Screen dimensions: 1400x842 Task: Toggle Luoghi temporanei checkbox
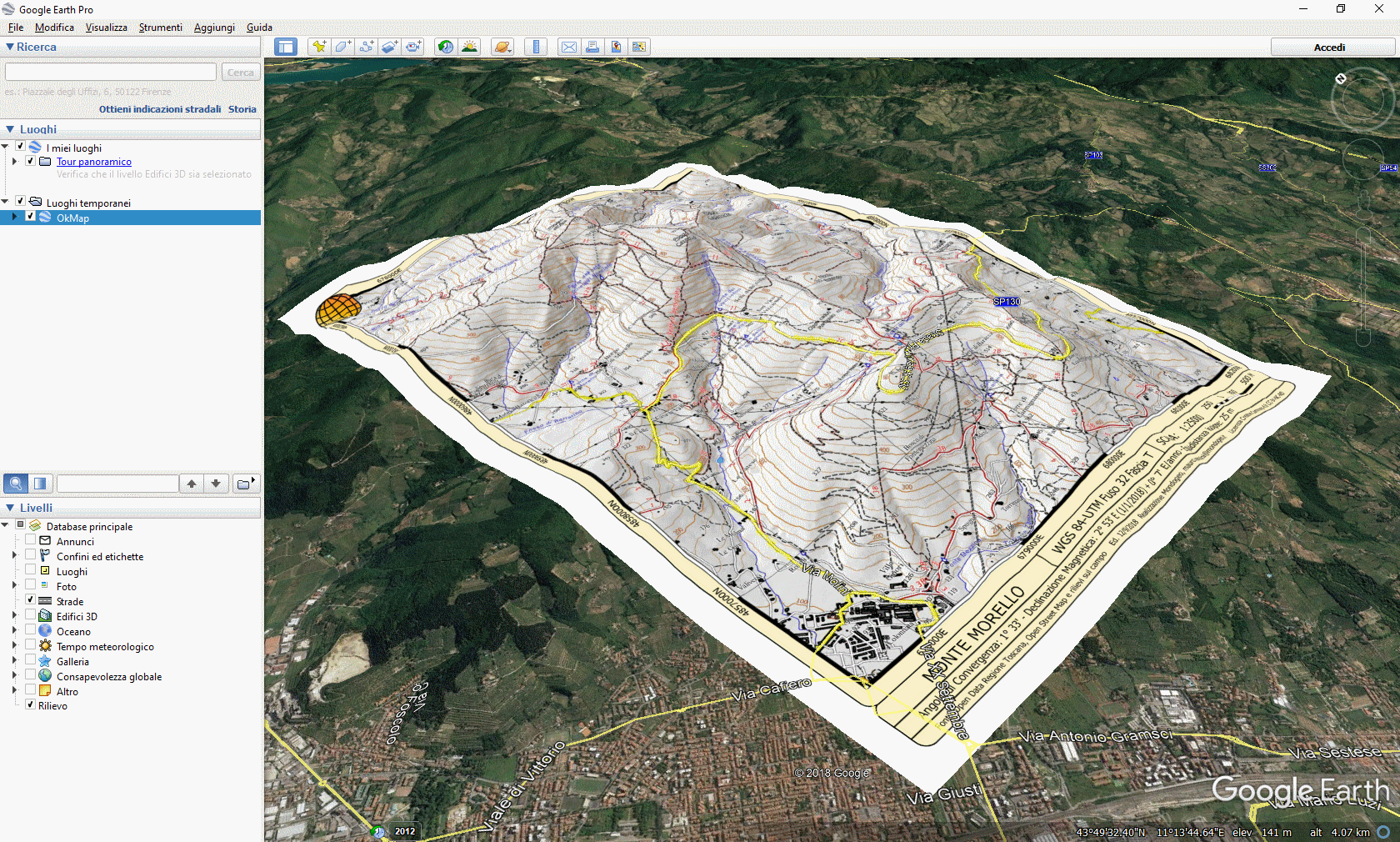(x=20, y=202)
